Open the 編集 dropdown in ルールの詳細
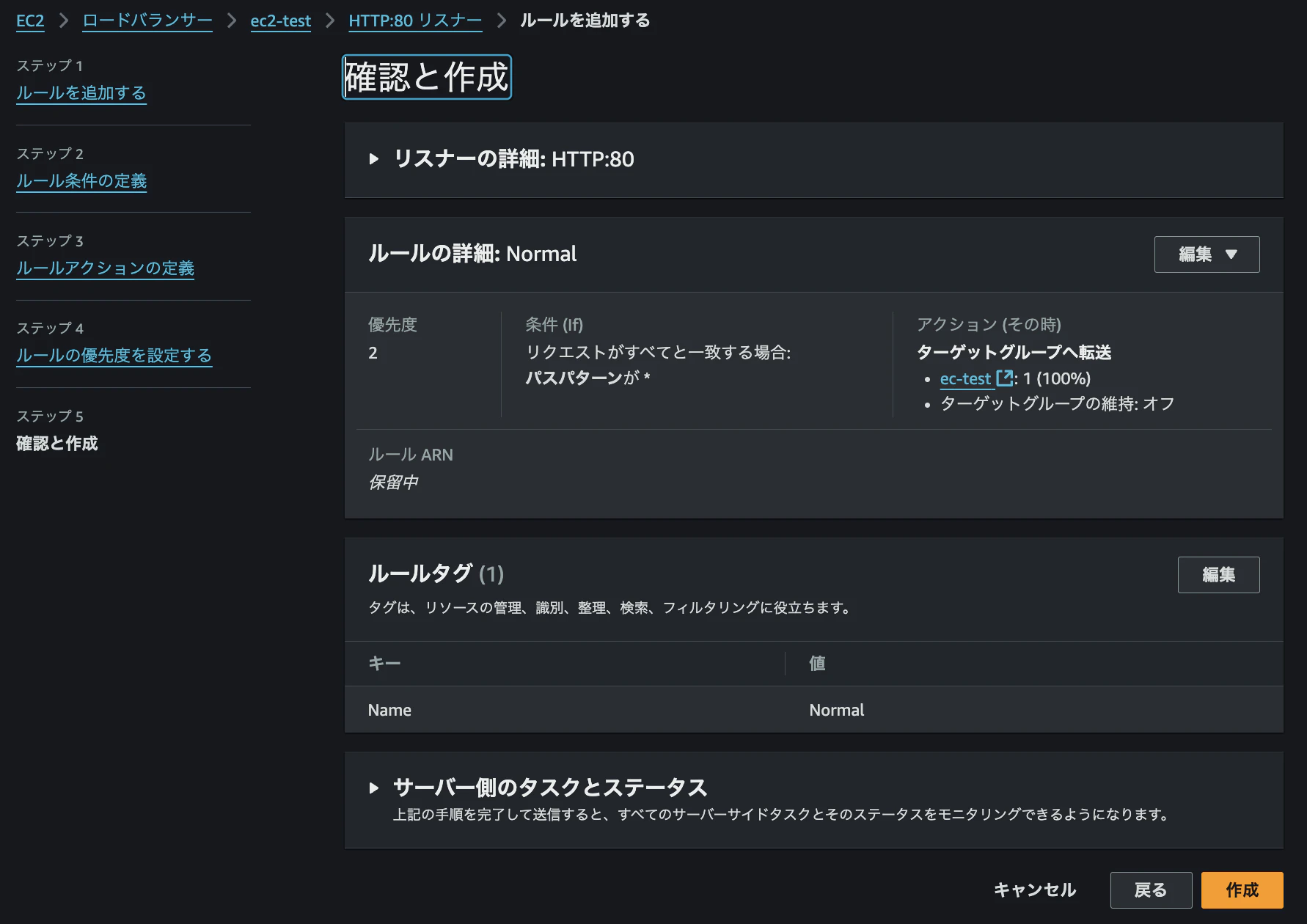1307x924 pixels. click(x=1207, y=254)
